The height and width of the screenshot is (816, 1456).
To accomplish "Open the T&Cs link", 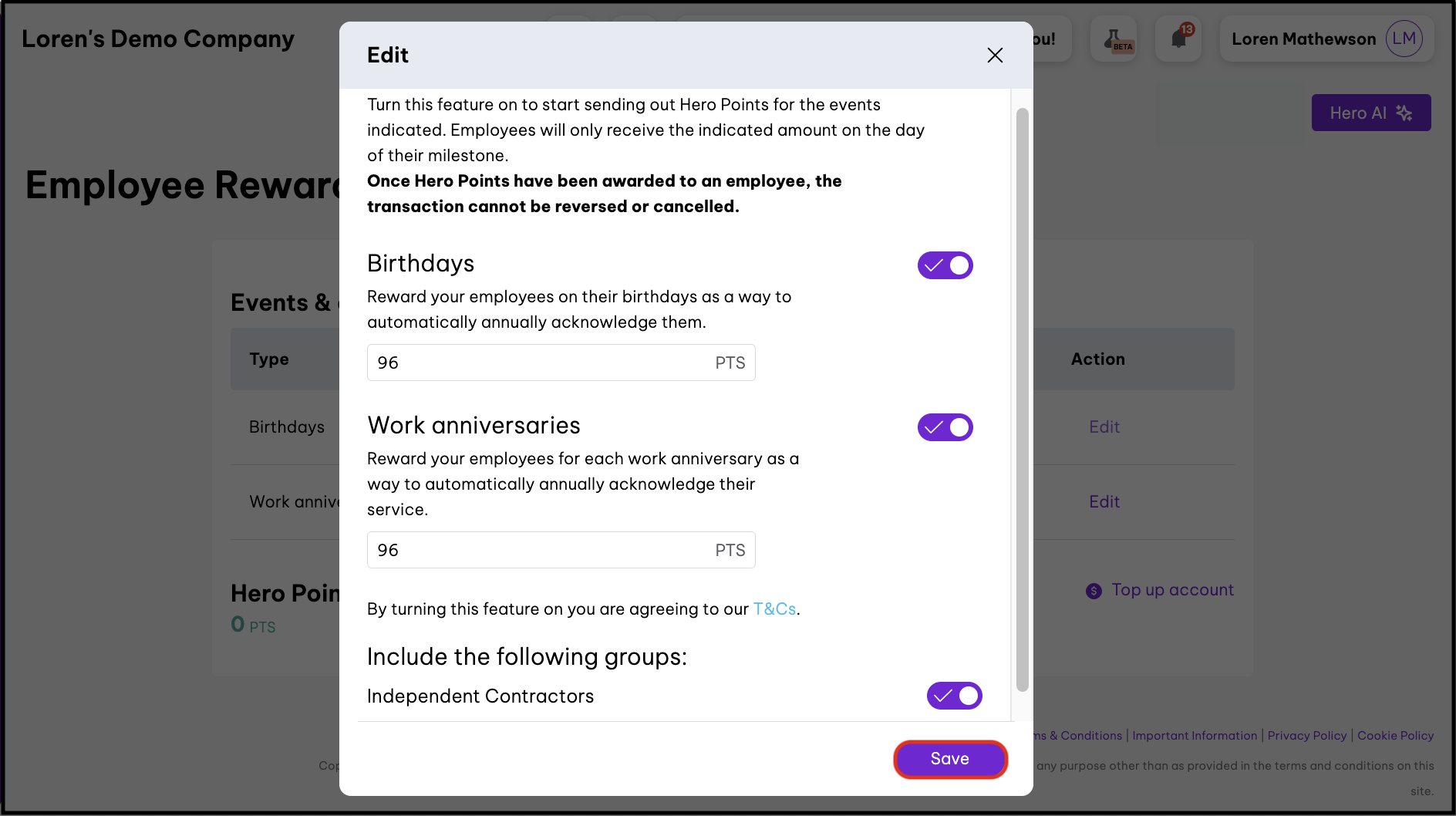I will pos(774,609).
